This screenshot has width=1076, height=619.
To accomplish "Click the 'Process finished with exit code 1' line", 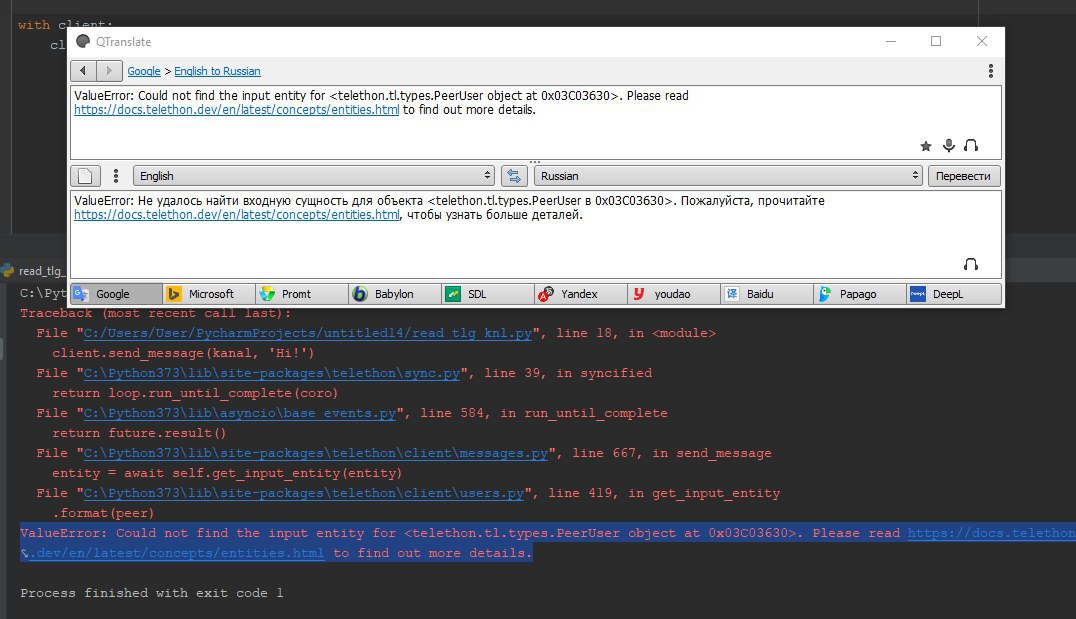I will (152, 593).
